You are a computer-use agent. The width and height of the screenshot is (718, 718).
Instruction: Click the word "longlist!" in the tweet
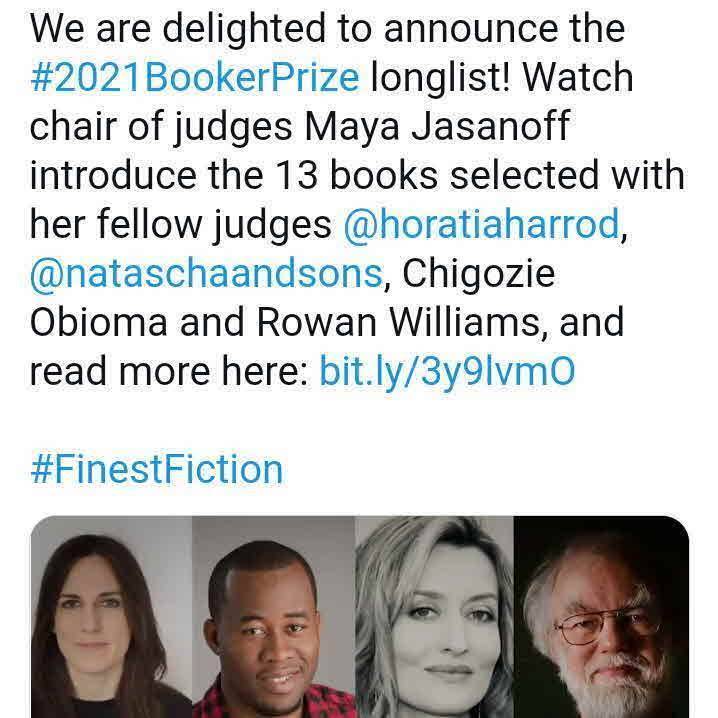point(455,76)
